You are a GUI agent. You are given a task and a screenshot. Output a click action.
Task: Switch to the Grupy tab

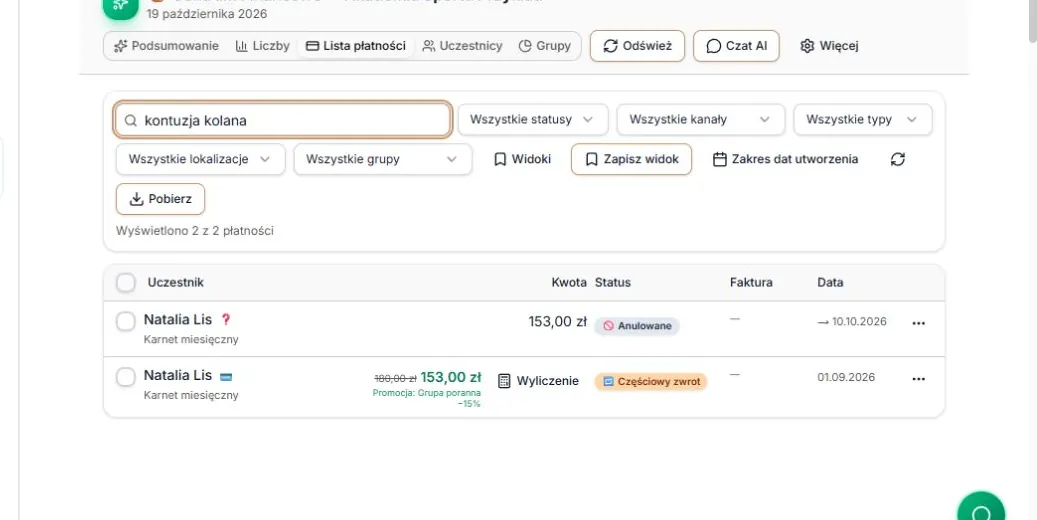pos(545,46)
